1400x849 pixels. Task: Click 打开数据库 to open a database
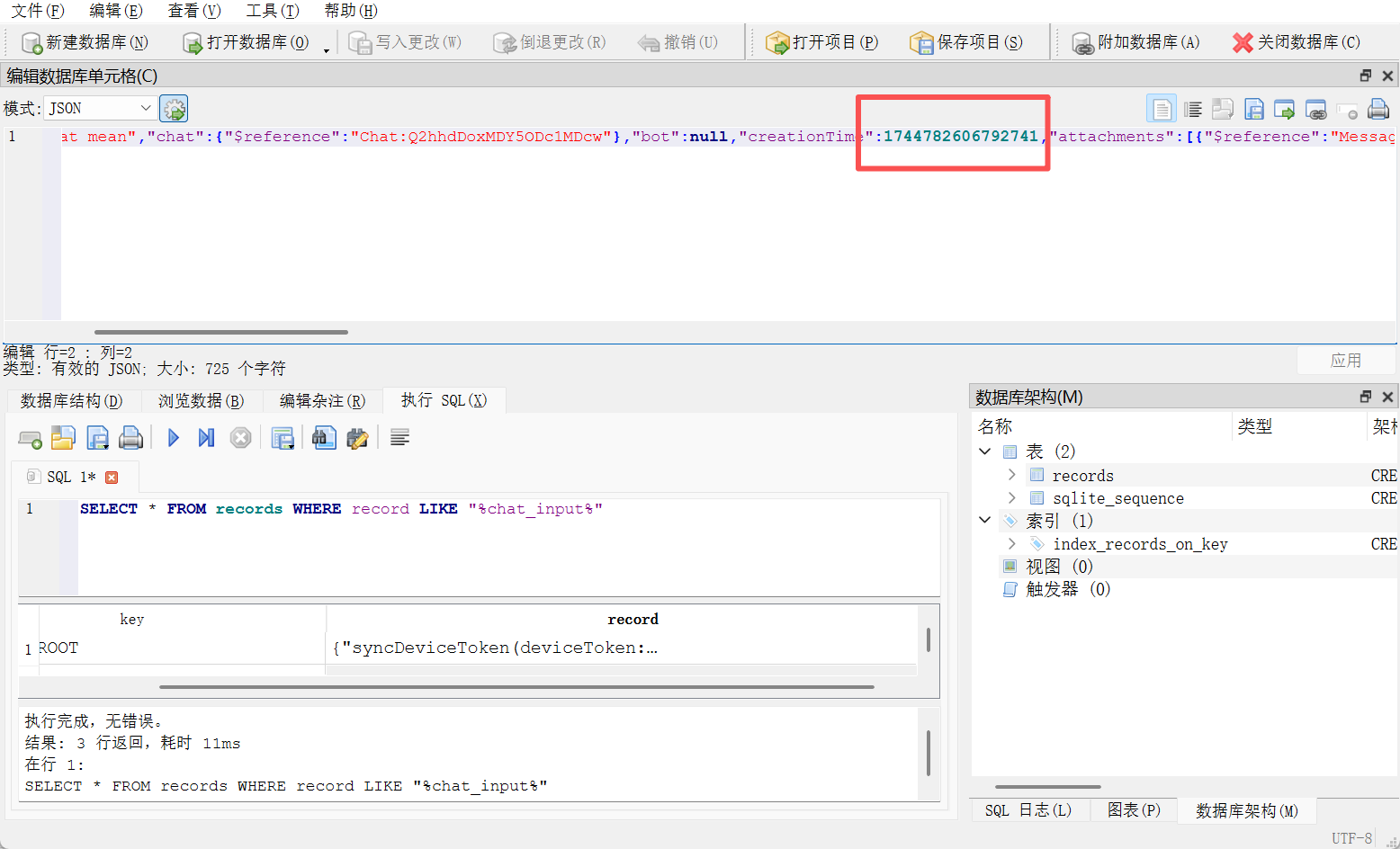[x=246, y=42]
